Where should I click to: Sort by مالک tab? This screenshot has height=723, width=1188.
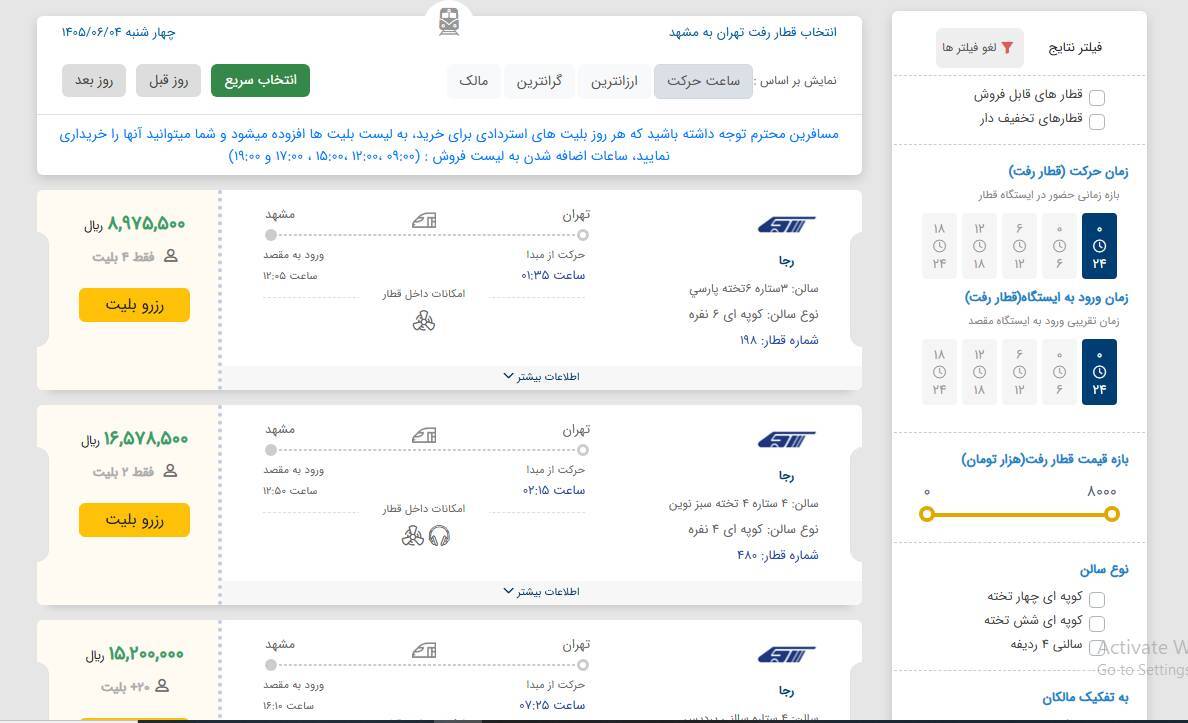tap(474, 81)
